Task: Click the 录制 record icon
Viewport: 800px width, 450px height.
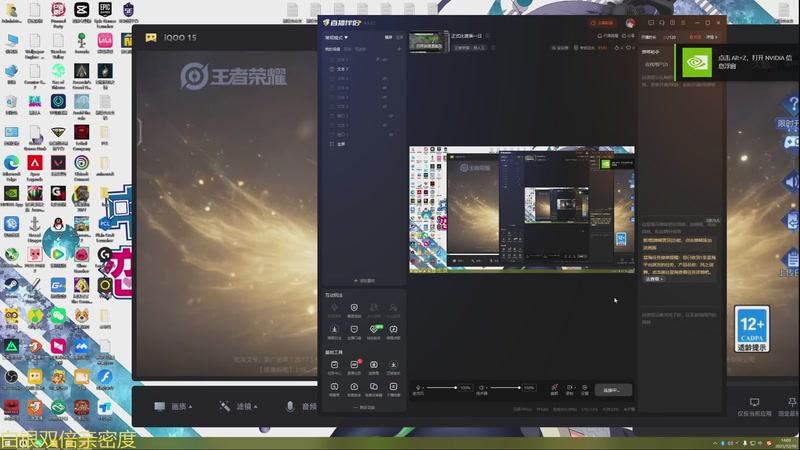Action: click(569, 390)
